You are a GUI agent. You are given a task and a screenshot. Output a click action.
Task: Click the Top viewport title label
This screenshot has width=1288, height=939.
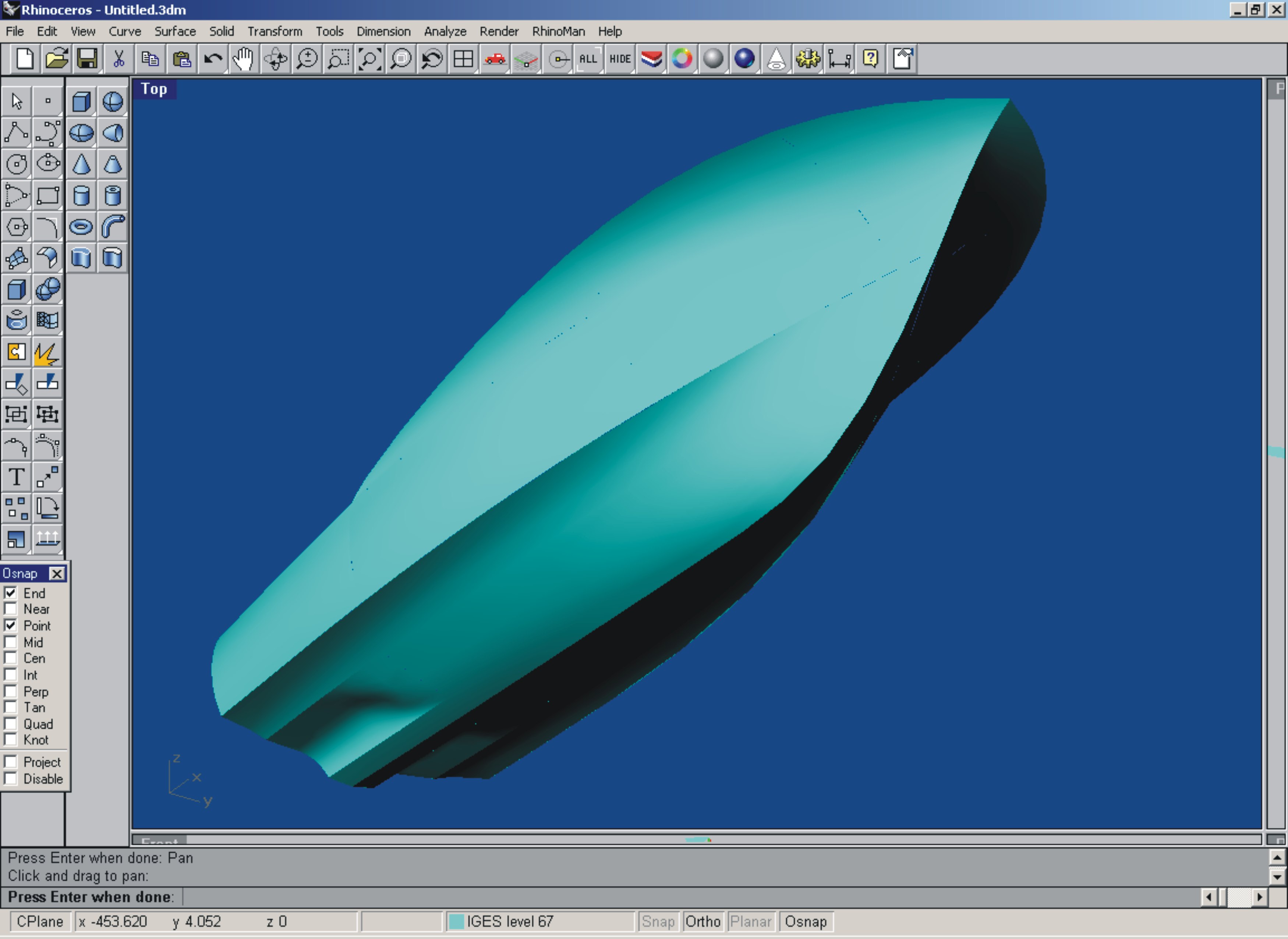pyautogui.click(x=154, y=89)
